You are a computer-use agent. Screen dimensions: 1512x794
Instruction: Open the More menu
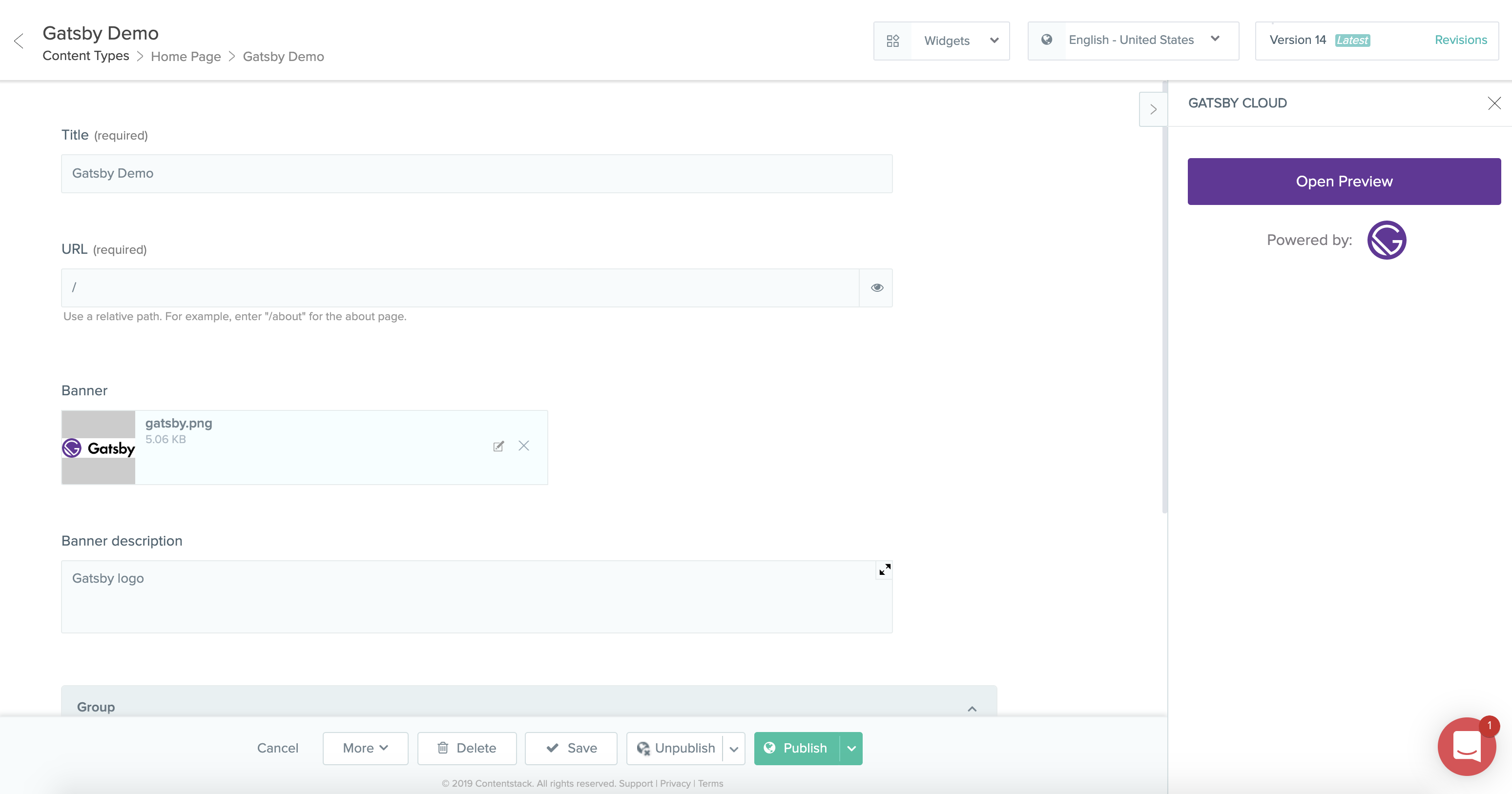tap(365, 748)
